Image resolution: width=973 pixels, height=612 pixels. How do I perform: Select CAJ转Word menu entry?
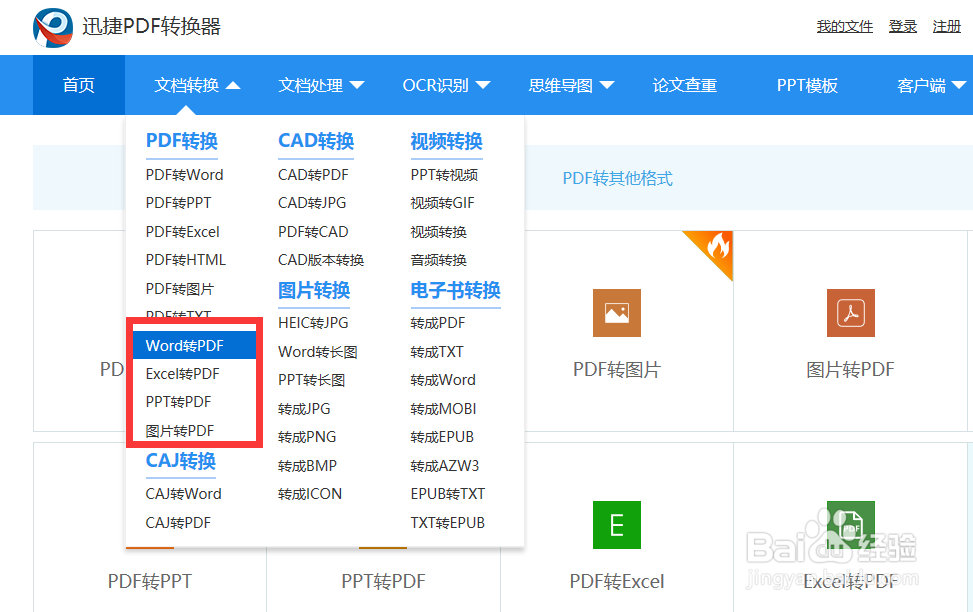[183, 494]
